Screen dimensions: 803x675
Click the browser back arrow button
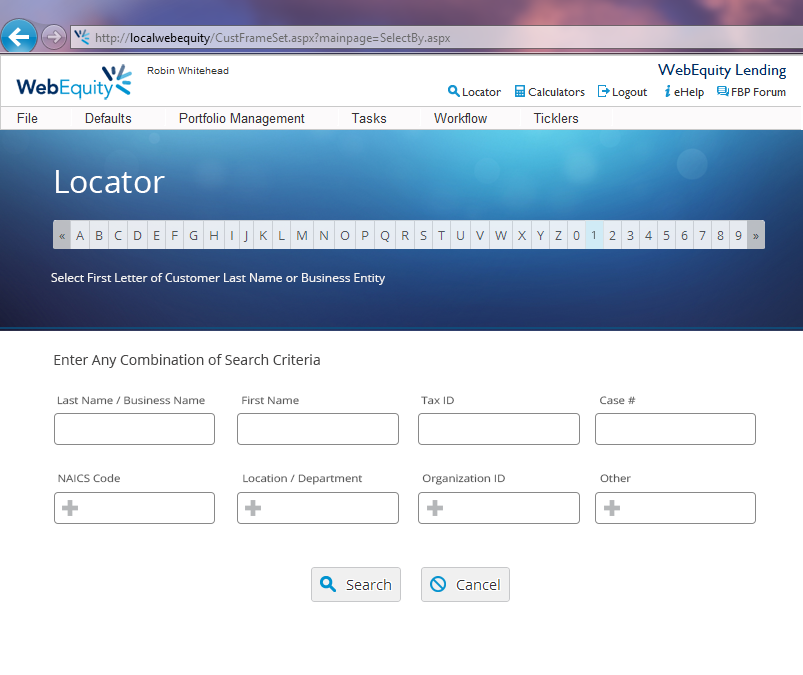tap(19, 37)
